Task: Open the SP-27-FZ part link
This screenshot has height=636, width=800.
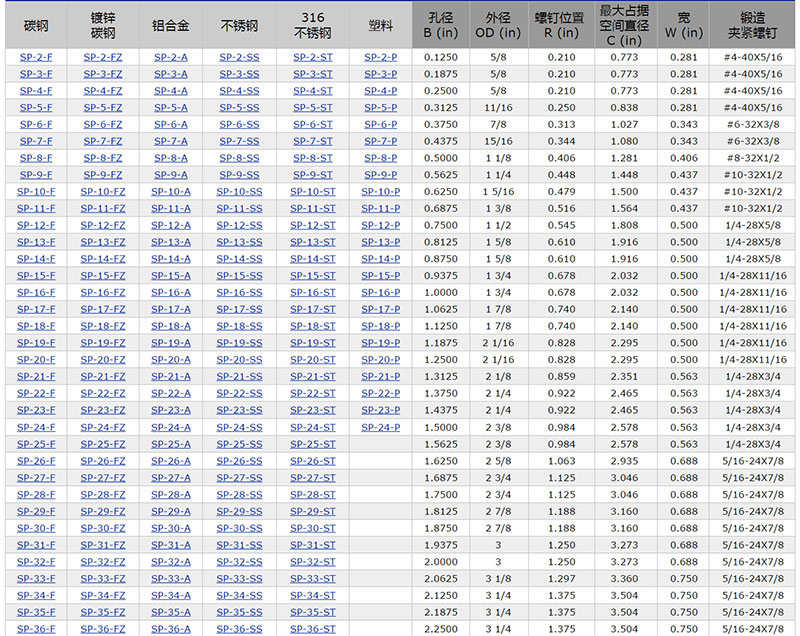Action: click(x=103, y=477)
